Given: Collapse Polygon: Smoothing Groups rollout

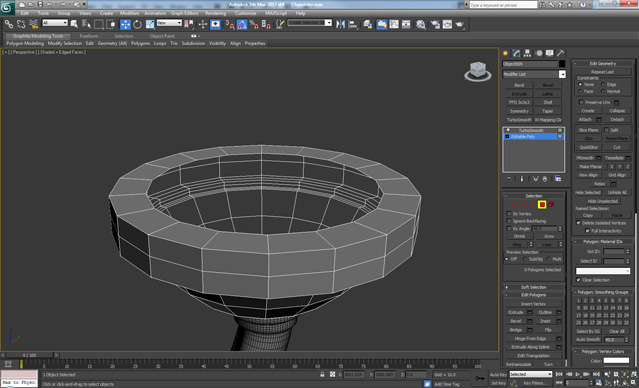Looking at the screenshot, I should pos(603,292).
